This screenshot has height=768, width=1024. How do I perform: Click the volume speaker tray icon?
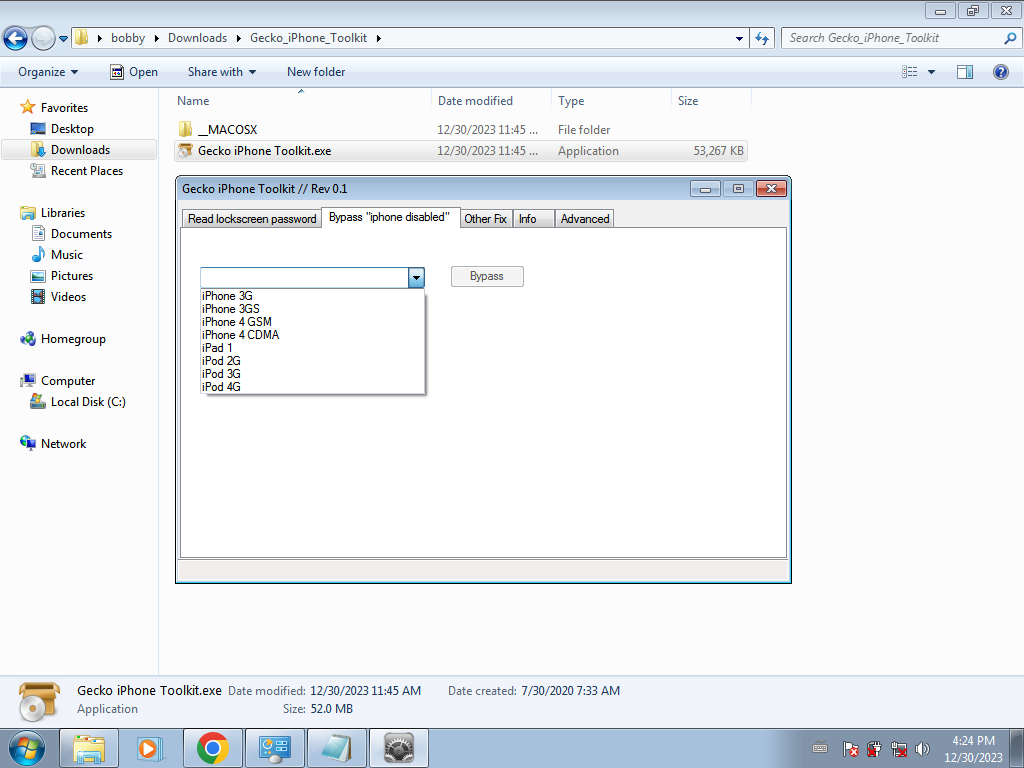[922, 748]
